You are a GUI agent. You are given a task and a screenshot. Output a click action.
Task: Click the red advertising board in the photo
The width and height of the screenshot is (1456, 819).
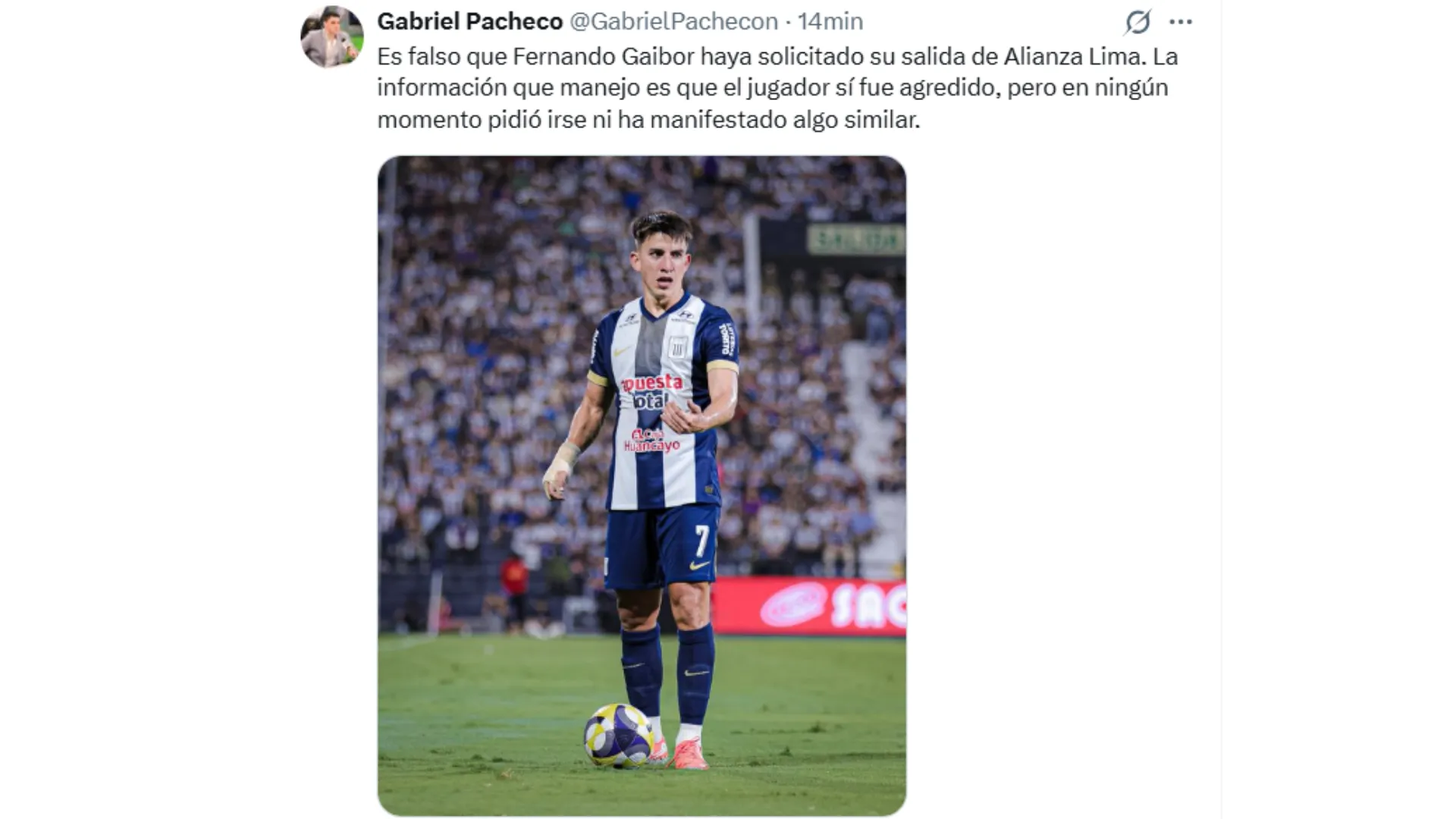pos(809,606)
